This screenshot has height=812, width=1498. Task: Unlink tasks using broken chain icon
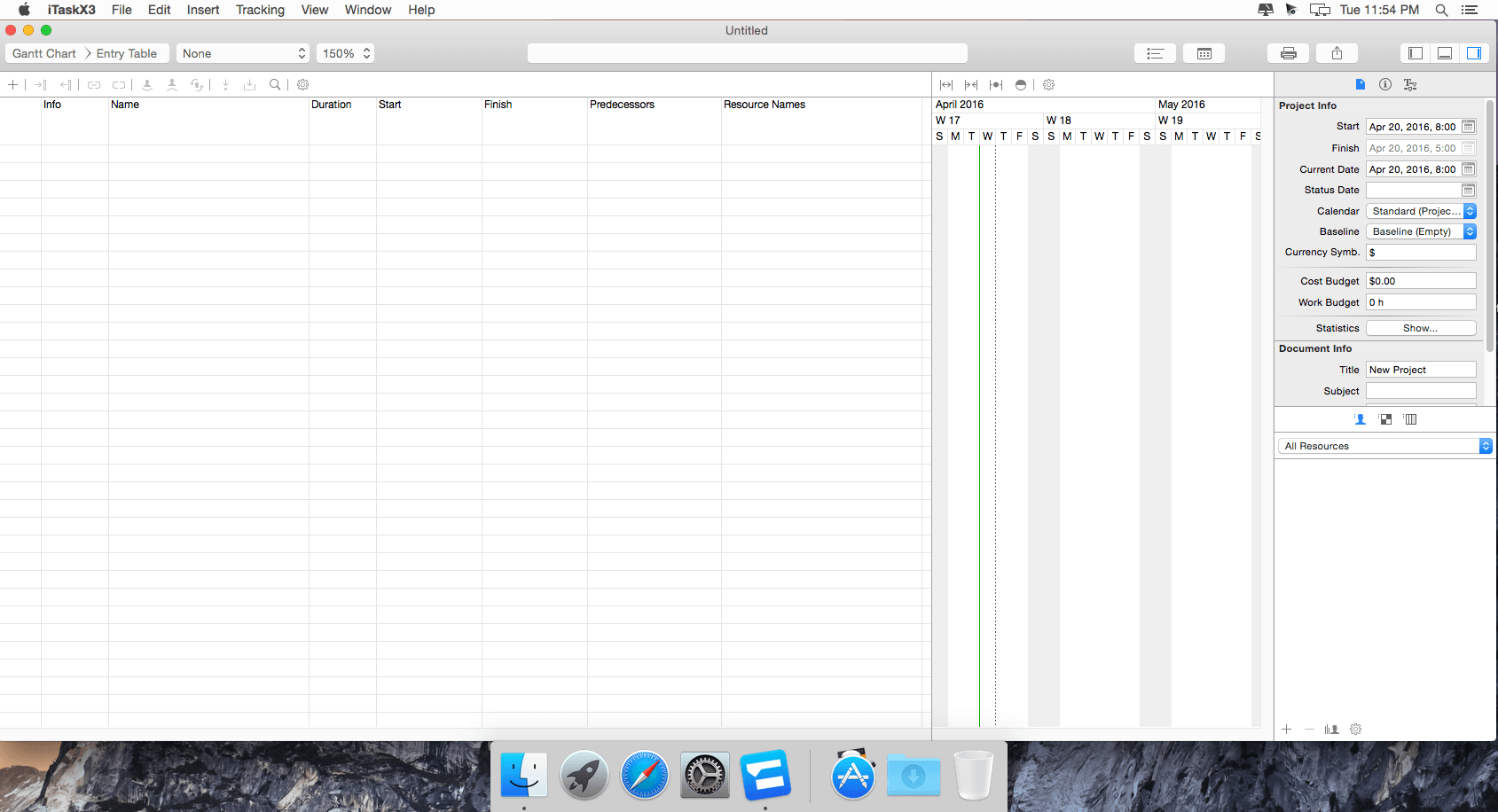[x=118, y=85]
